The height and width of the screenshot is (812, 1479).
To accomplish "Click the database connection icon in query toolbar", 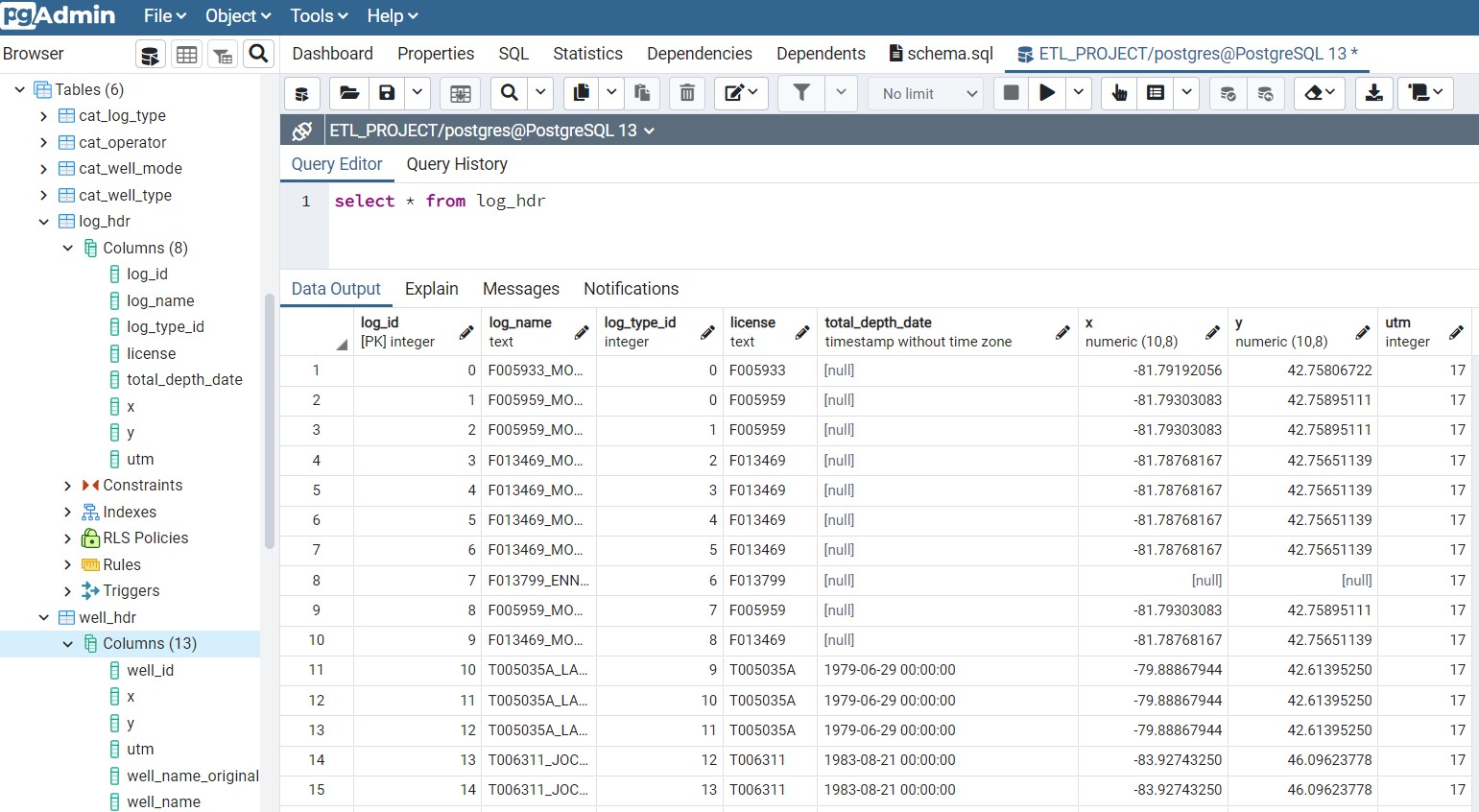I will (x=301, y=93).
